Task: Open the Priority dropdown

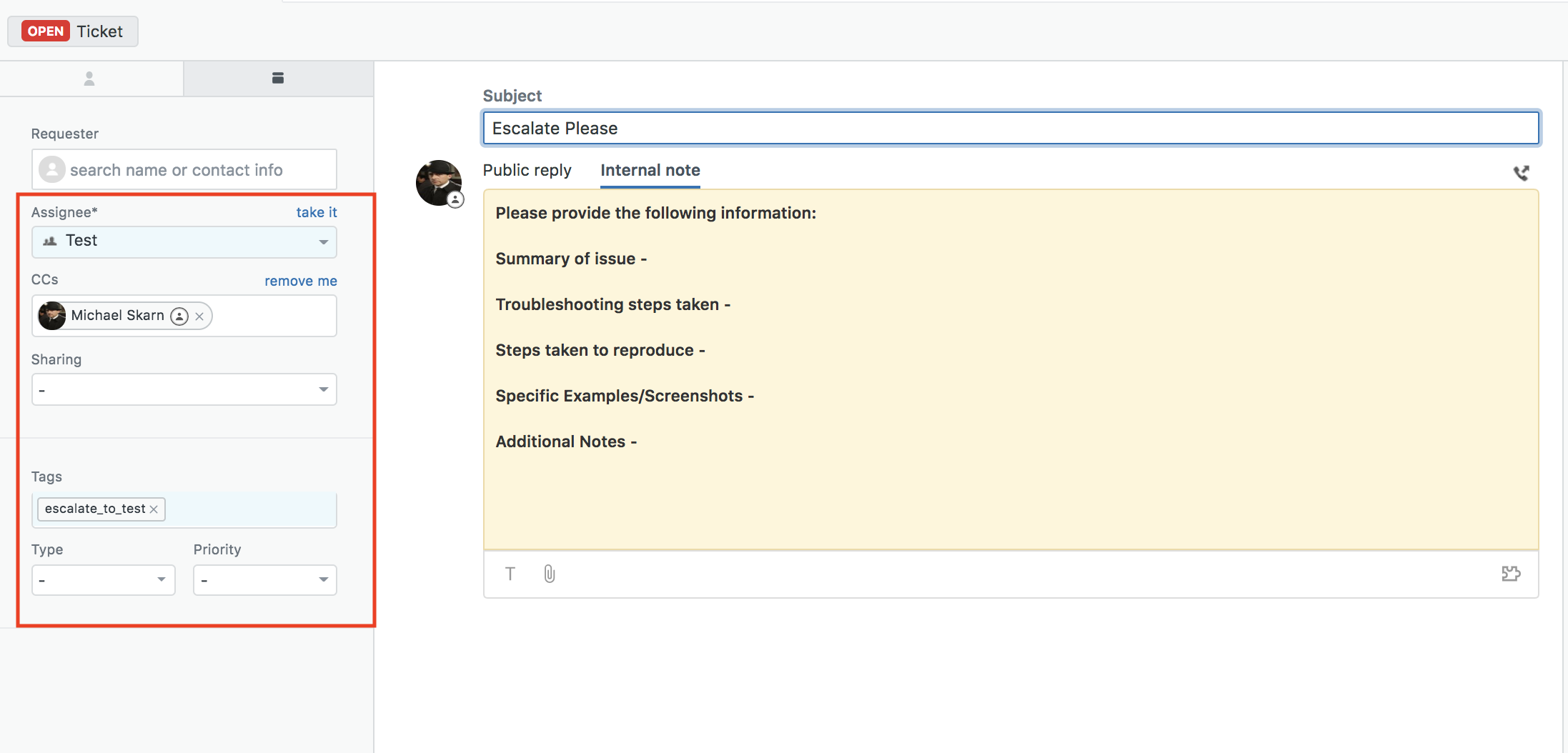Action: 264,579
